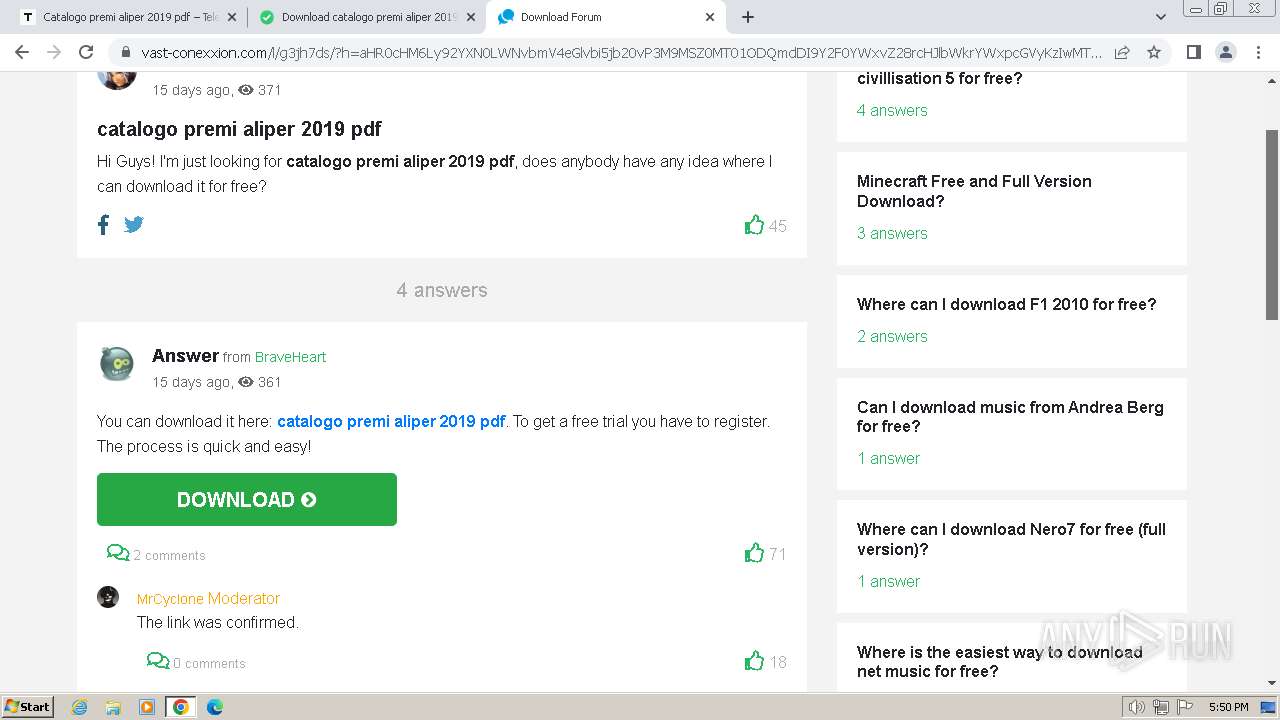Close the Download Forum tab
Image resolution: width=1280 pixels, height=720 pixels.
710,17
